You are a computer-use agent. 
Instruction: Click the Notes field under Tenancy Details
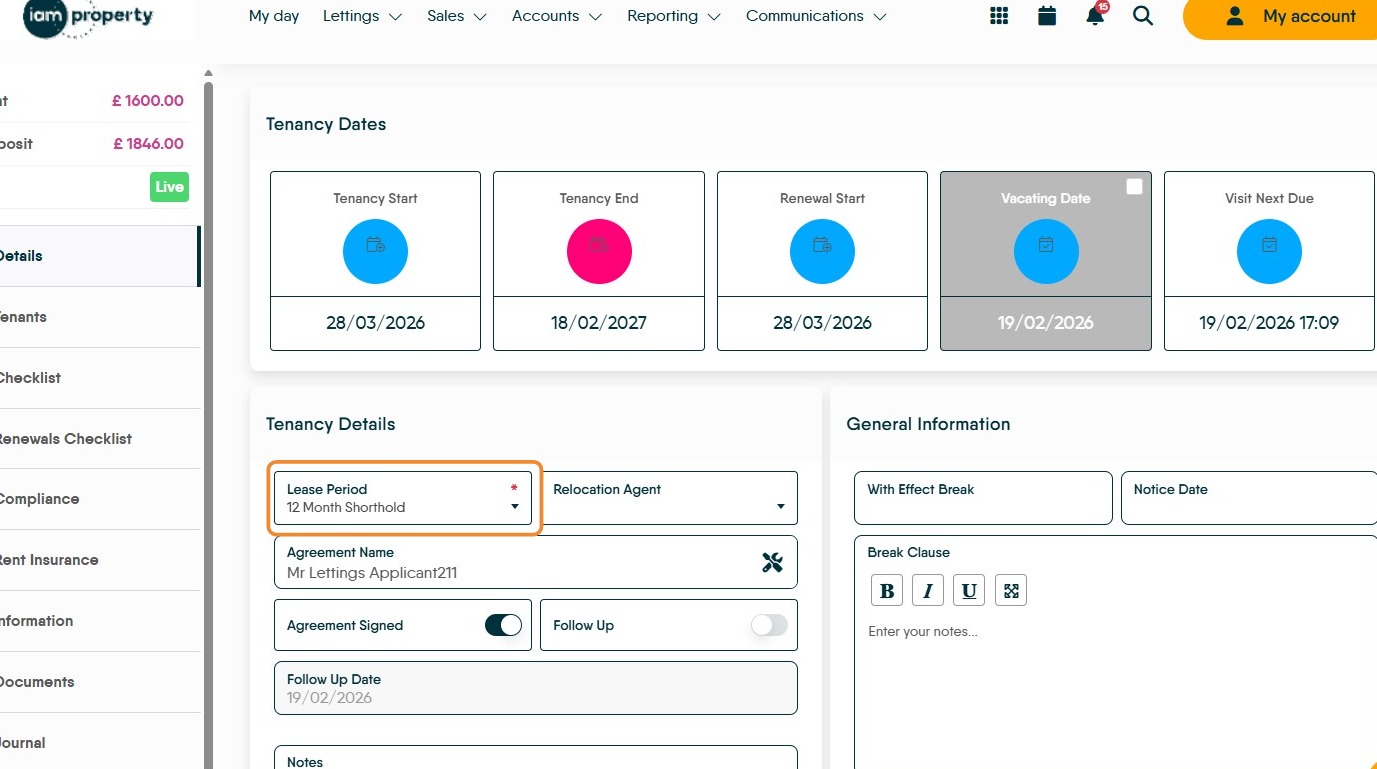(x=536, y=758)
